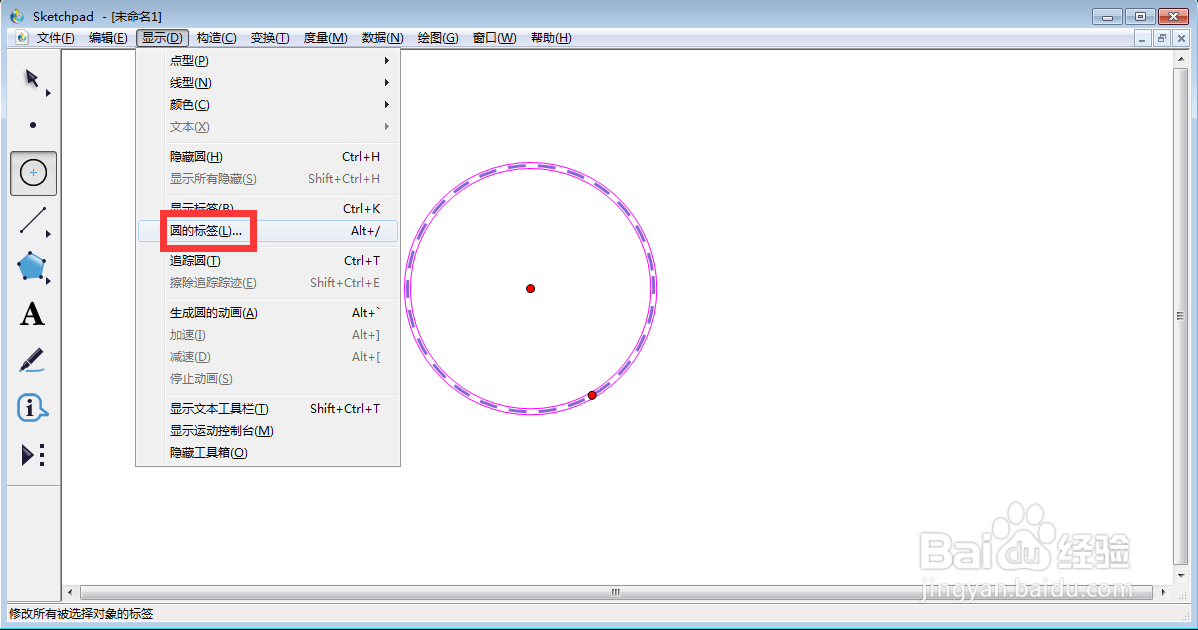
Task: Choose 隐藏工具箱(O) menu entry
Action: pos(268,453)
